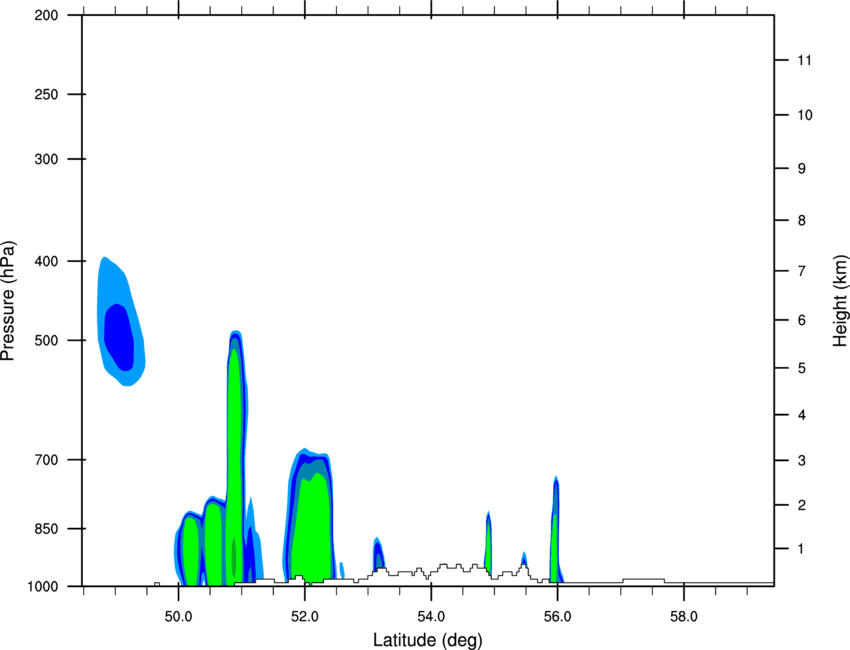Click height tick label 10

click(x=805, y=115)
